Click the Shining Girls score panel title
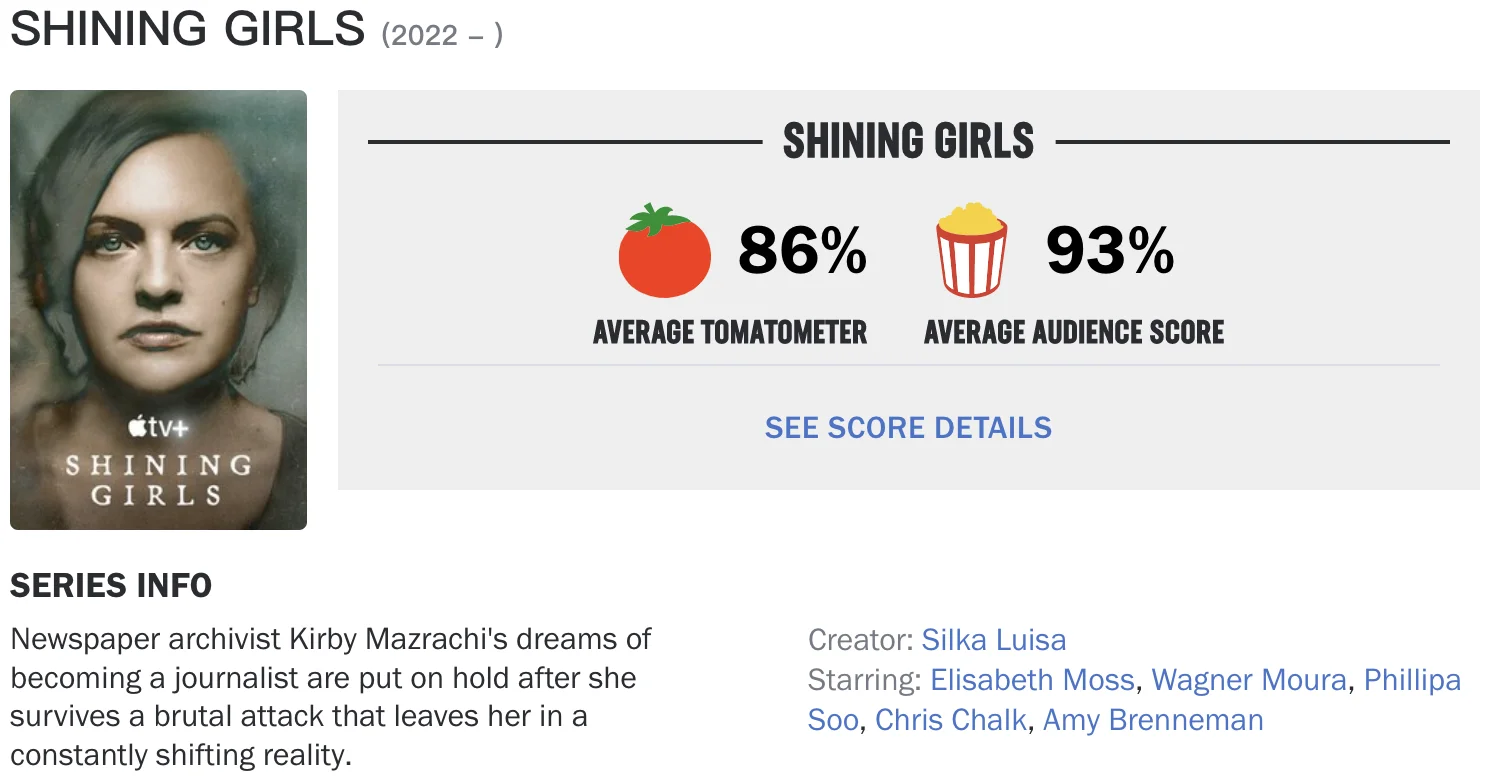 click(x=908, y=142)
